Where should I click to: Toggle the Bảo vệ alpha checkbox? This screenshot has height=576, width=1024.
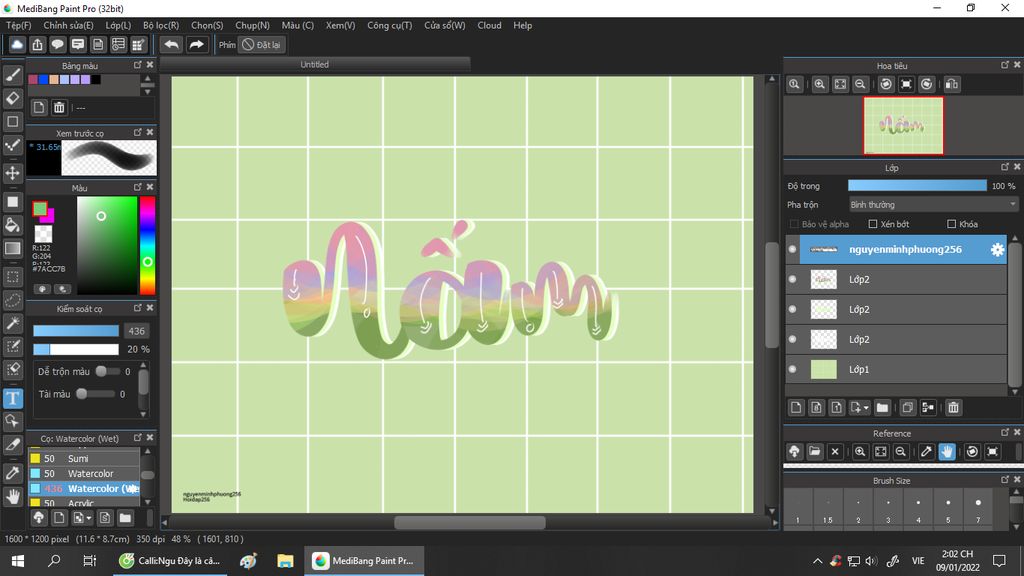pyautogui.click(x=793, y=224)
